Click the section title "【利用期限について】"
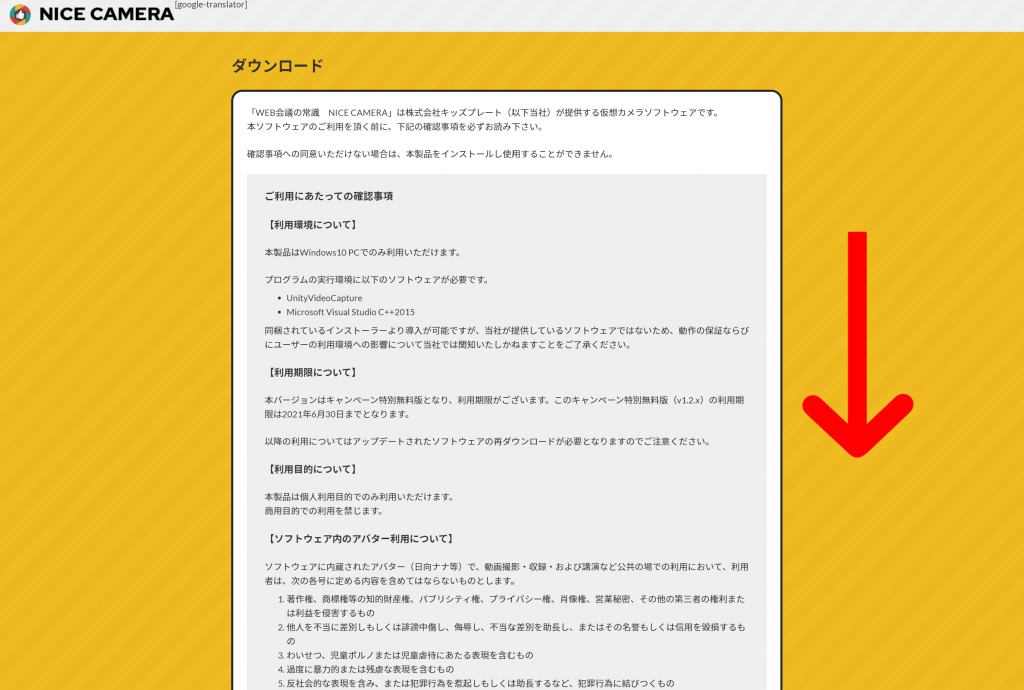Viewport: 1024px width, 690px height. pyautogui.click(x=312, y=372)
